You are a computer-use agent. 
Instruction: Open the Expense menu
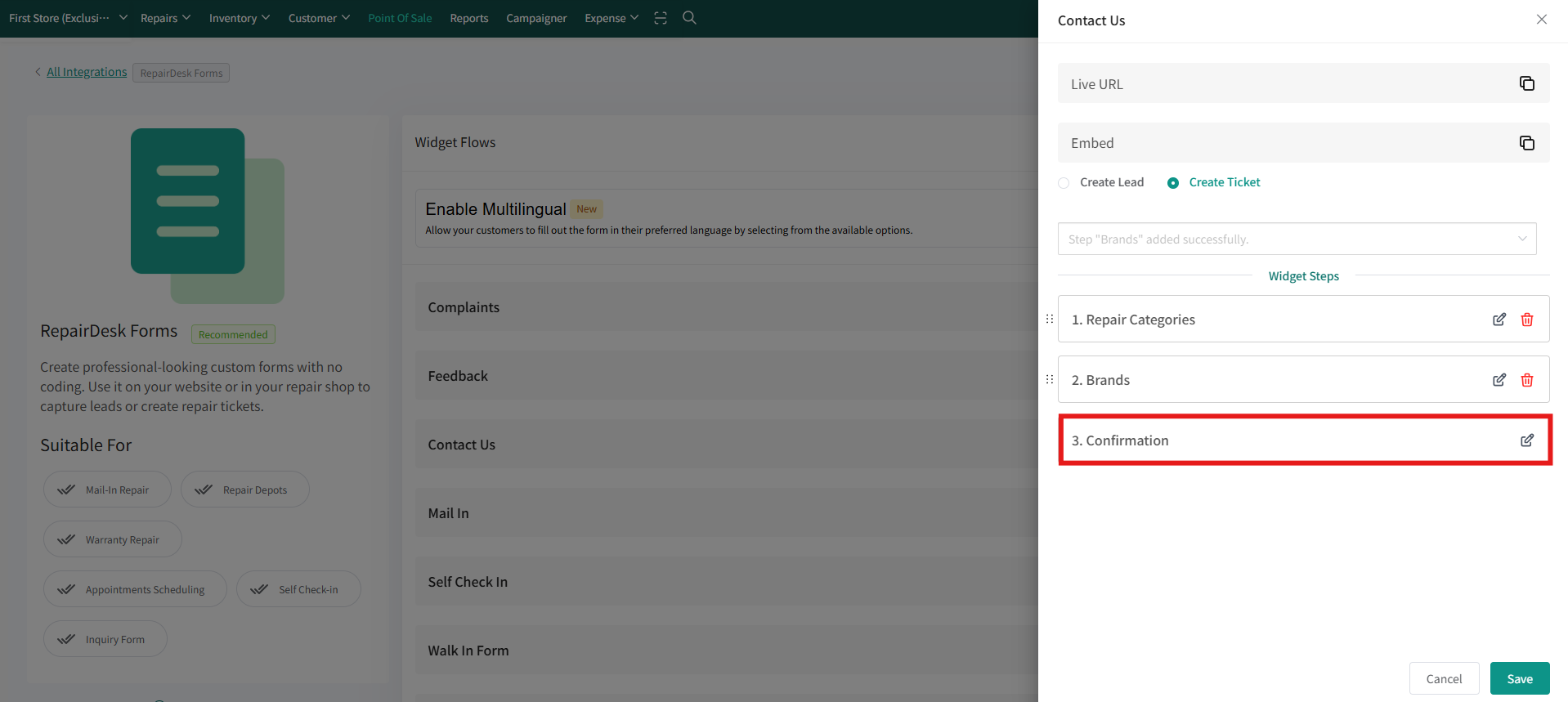point(612,18)
